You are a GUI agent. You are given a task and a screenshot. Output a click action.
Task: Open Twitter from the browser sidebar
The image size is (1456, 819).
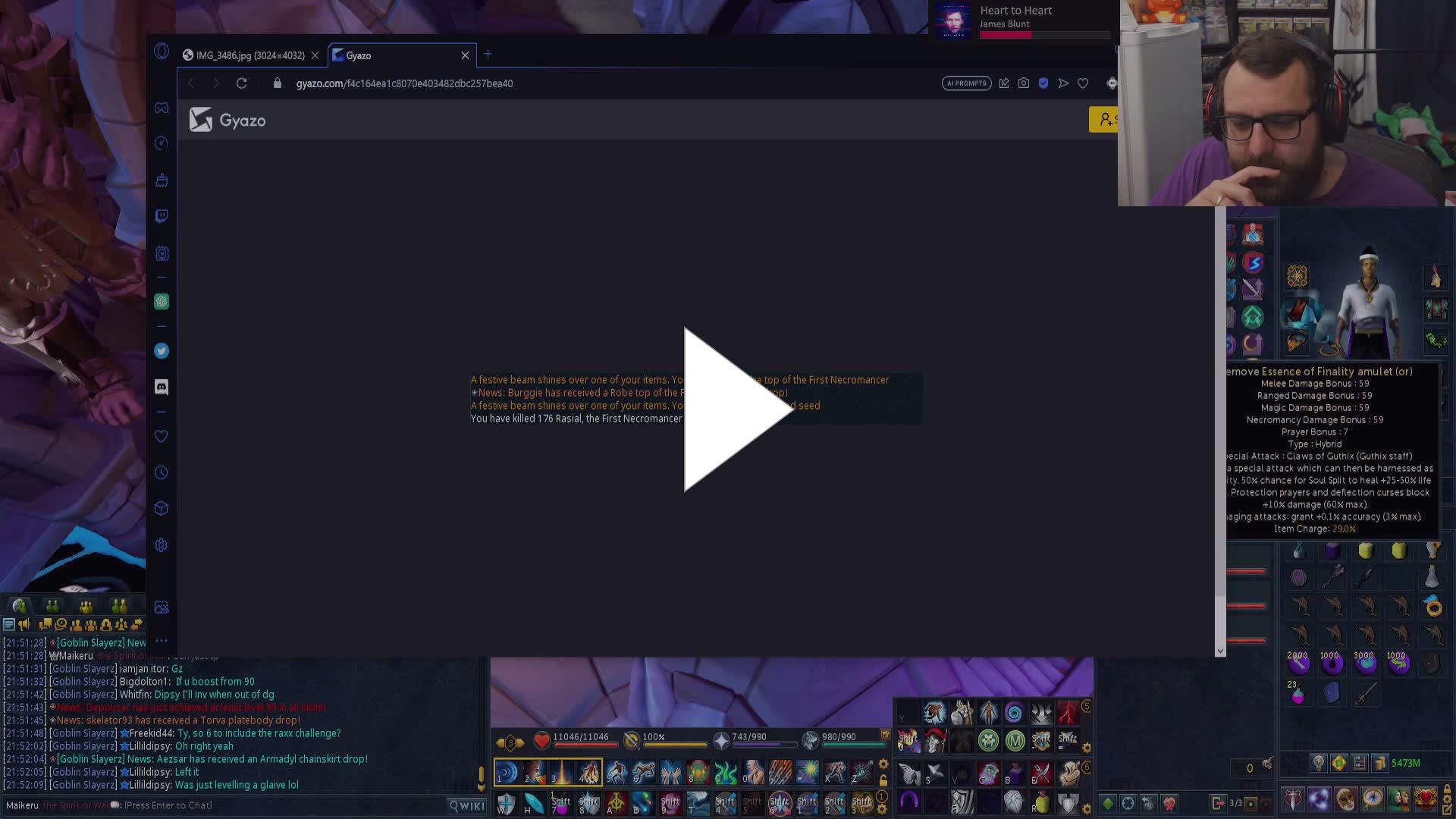pos(161,350)
